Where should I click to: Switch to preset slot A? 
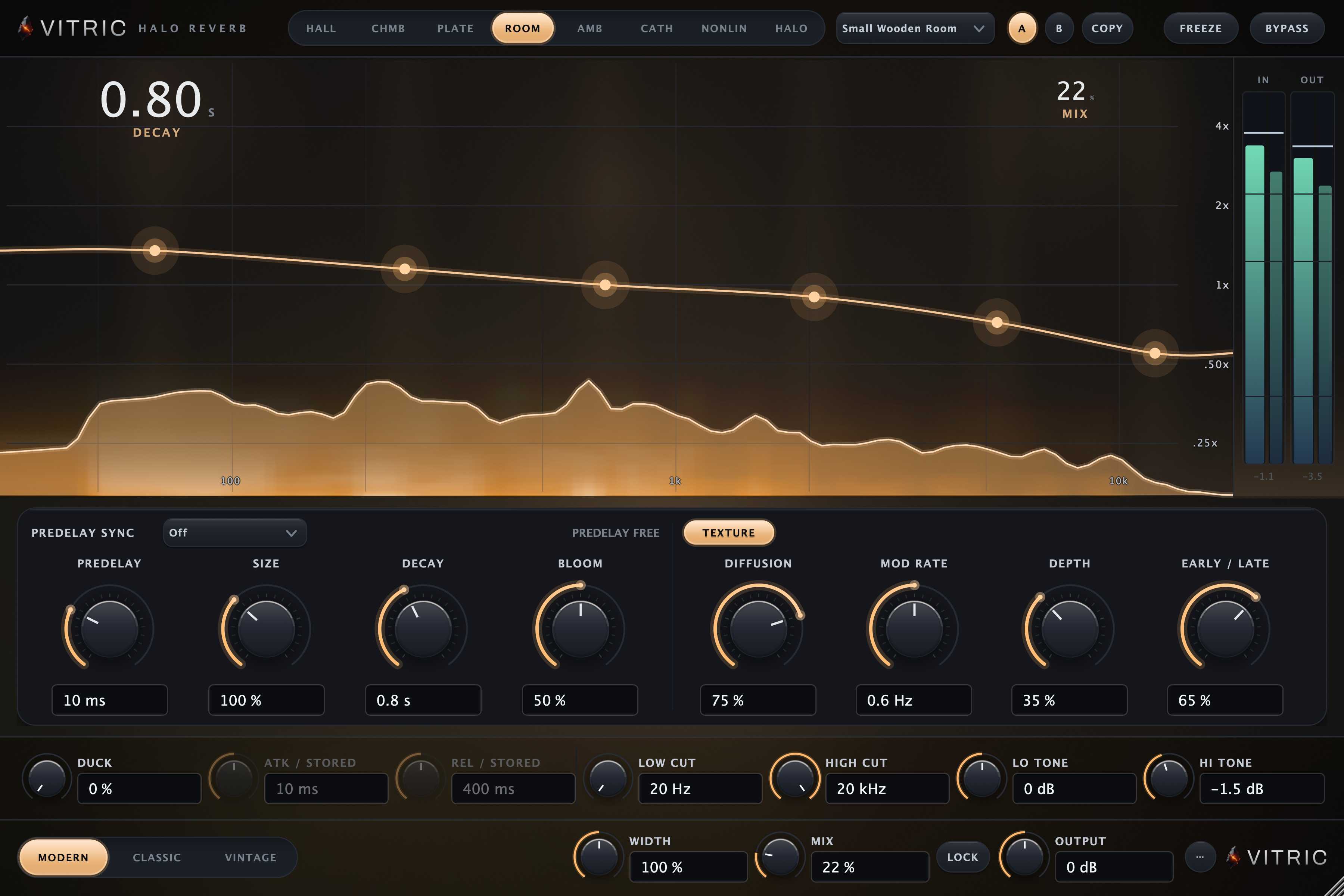pyautogui.click(x=1022, y=28)
